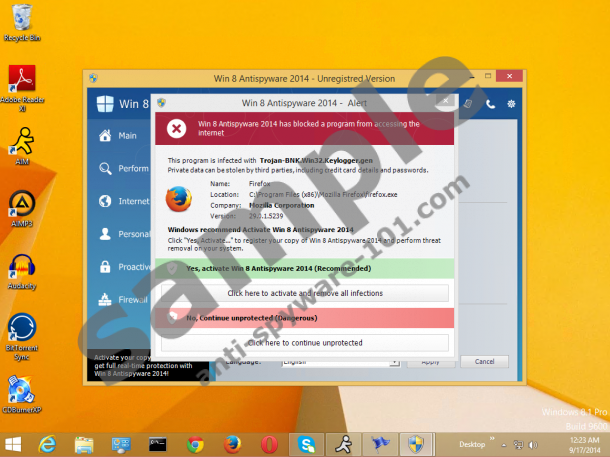Launch CDBurnerXP desktop shortcut
Screen dimensions: 610x457
22,394
